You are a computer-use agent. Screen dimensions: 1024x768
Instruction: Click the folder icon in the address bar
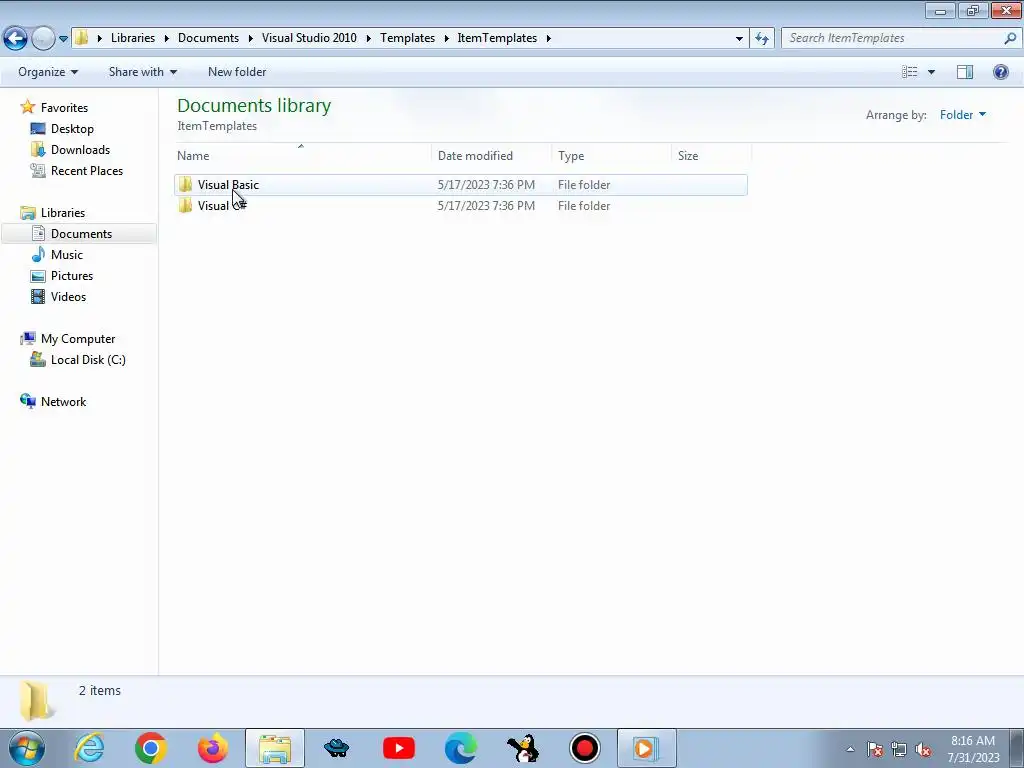82,38
